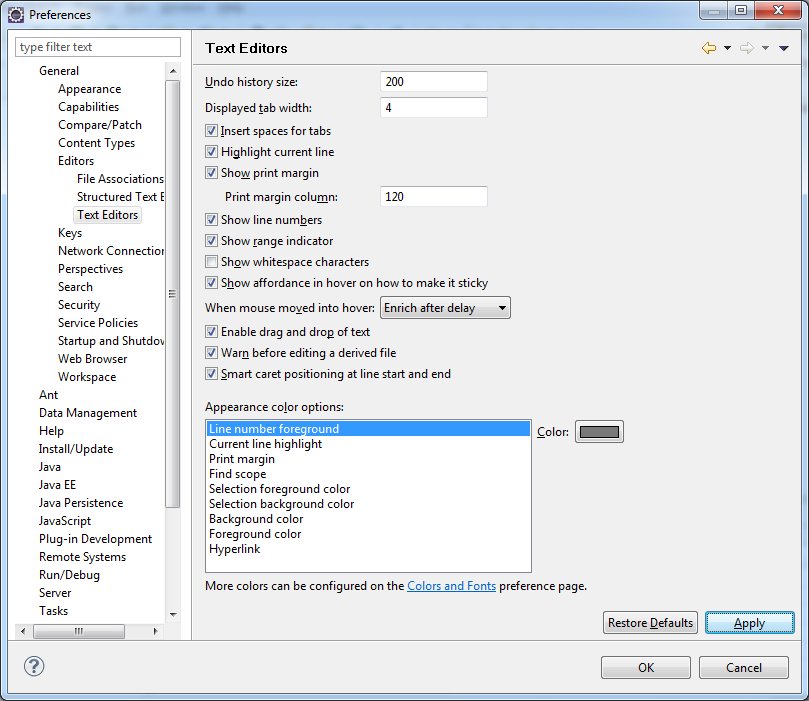Select General in preferences tree
Image resolution: width=809 pixels, height=701 pixels.
(x=59, y=71)
